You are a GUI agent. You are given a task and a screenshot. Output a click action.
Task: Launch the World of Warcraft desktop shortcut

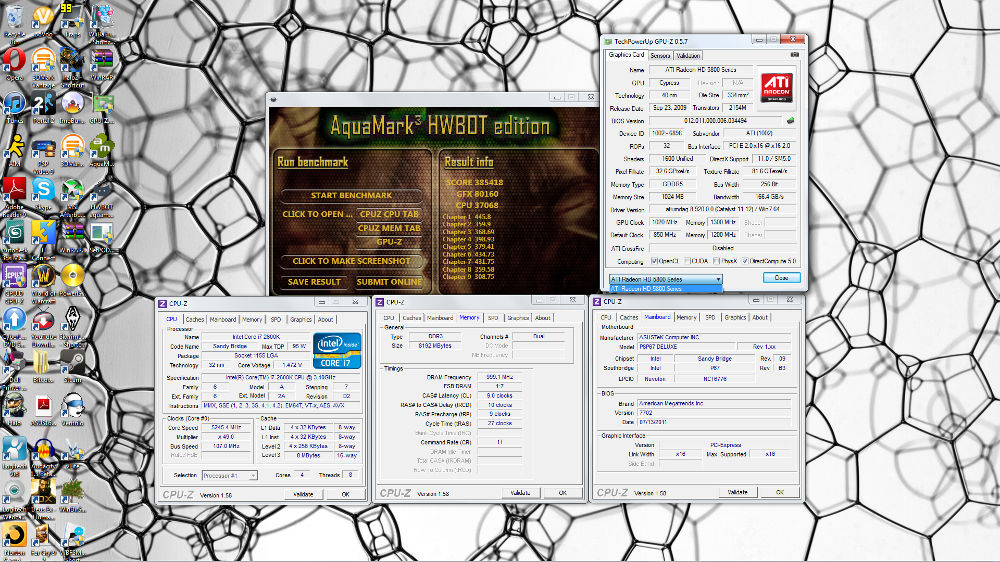tap(43, 279)
